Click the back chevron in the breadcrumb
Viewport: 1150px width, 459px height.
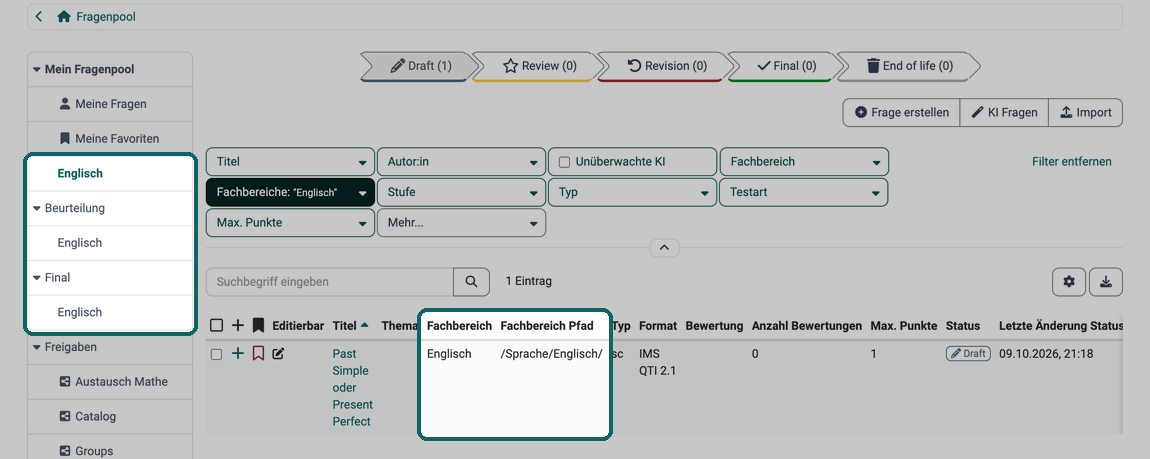39,16
